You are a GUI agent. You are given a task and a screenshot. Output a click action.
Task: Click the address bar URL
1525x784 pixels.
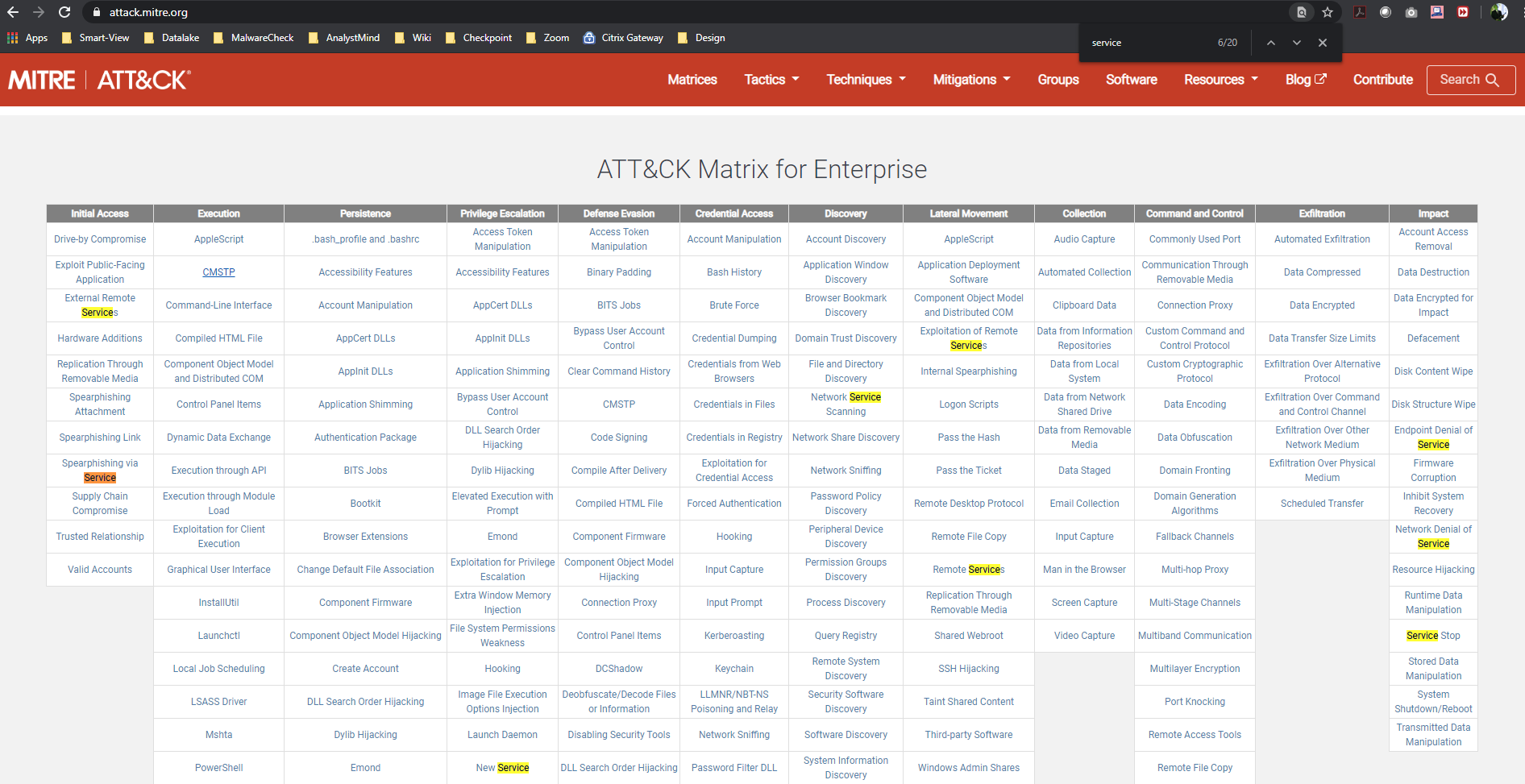148,12
